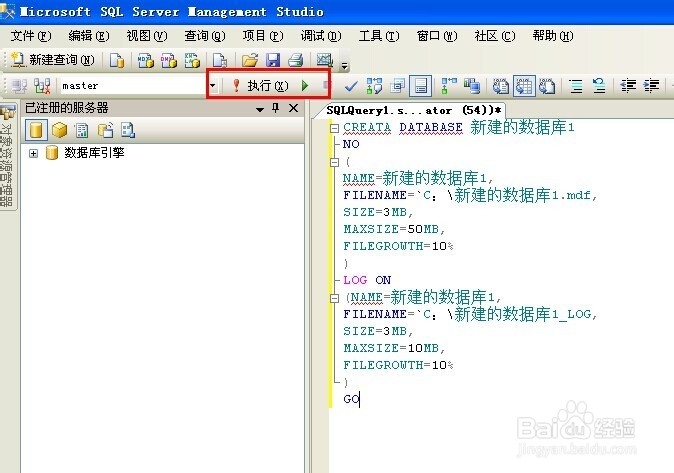Select the SQLQuery1 editor tab
The height and width of the screenshot is (473, 674).
(x=414, y=111)
